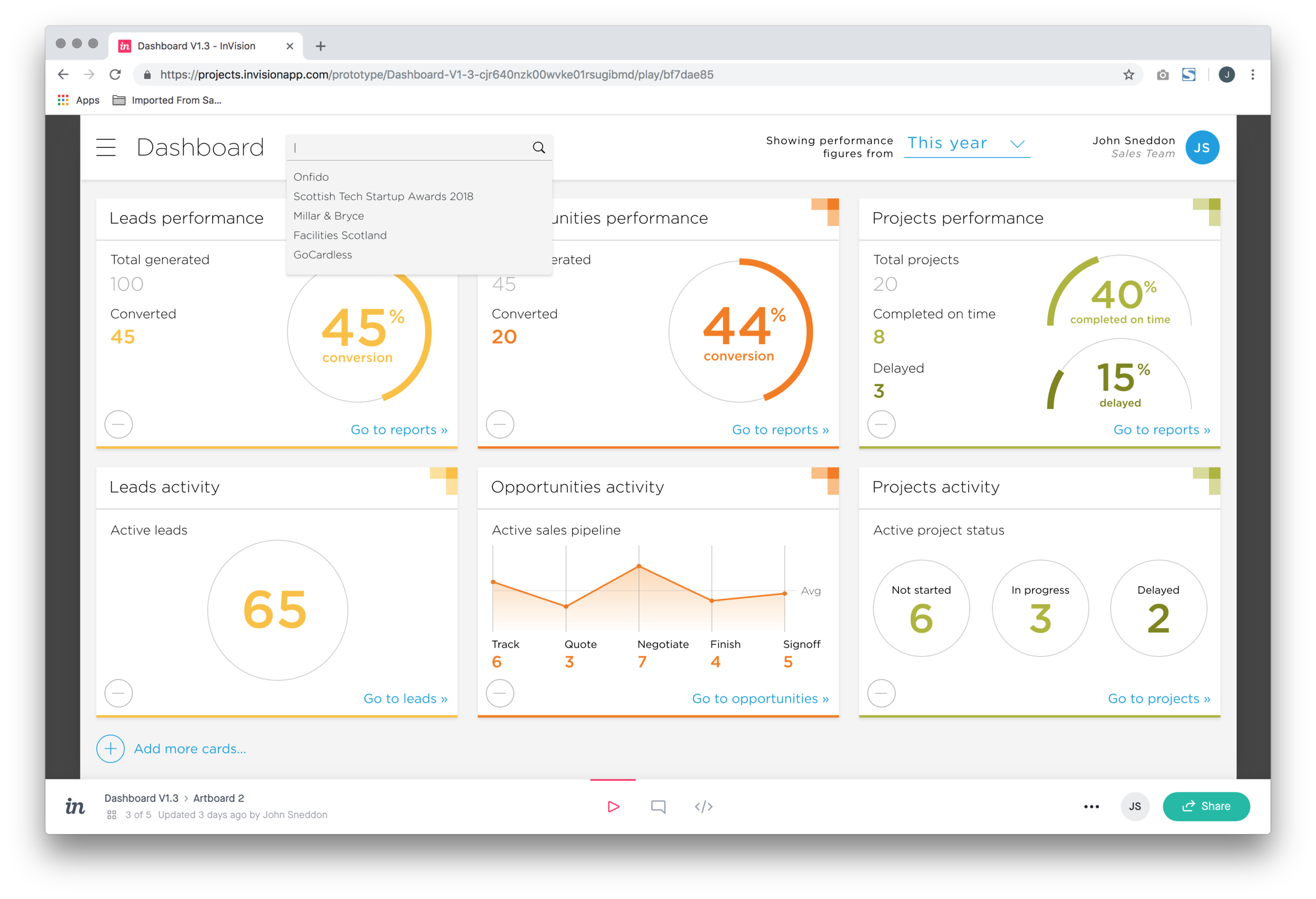The width and height of the screenshot is (1316, 899).
Task: Open the three-dot more options menu
Action: point(1091,806)
